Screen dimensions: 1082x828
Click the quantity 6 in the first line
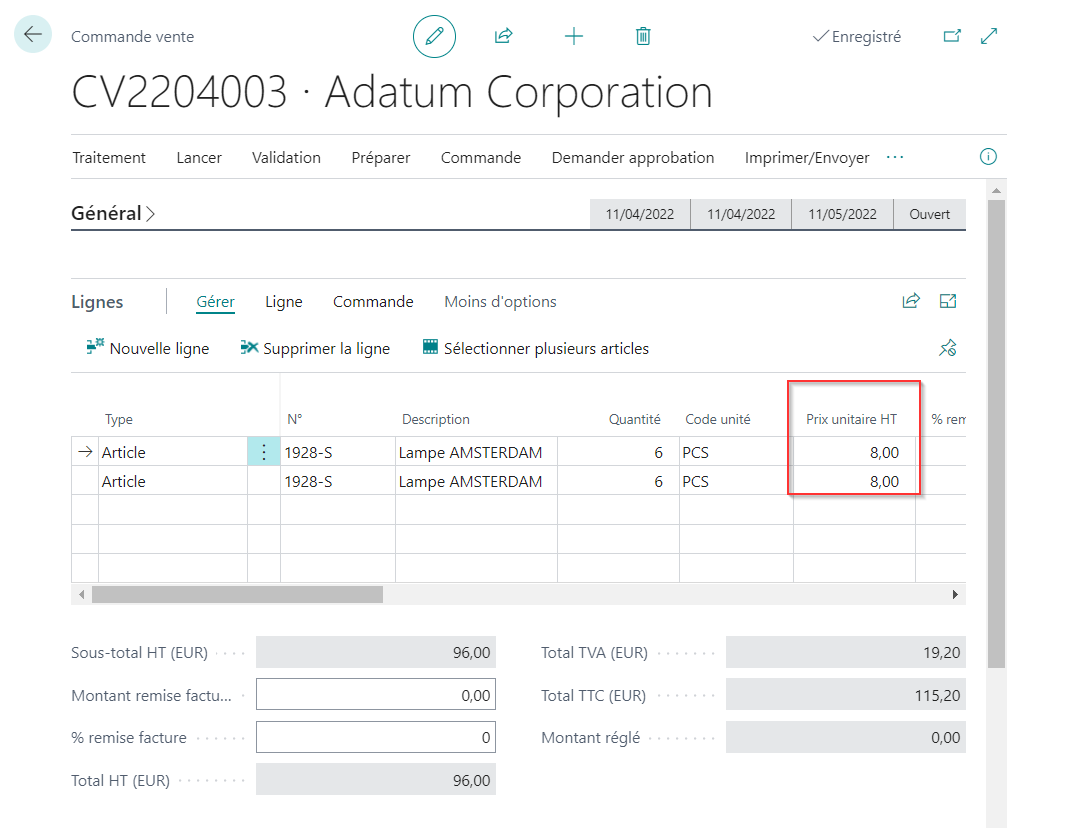[618, 452]
